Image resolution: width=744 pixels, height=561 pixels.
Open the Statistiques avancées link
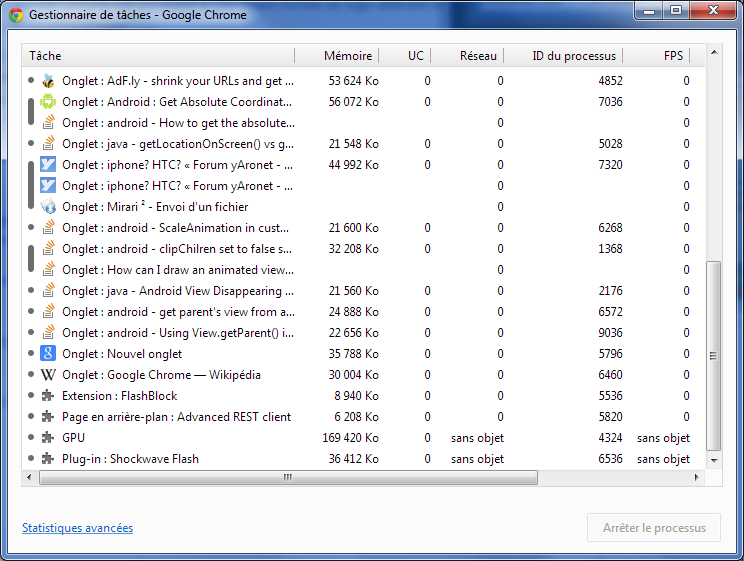pyautogui.click(x=77, y=528)
